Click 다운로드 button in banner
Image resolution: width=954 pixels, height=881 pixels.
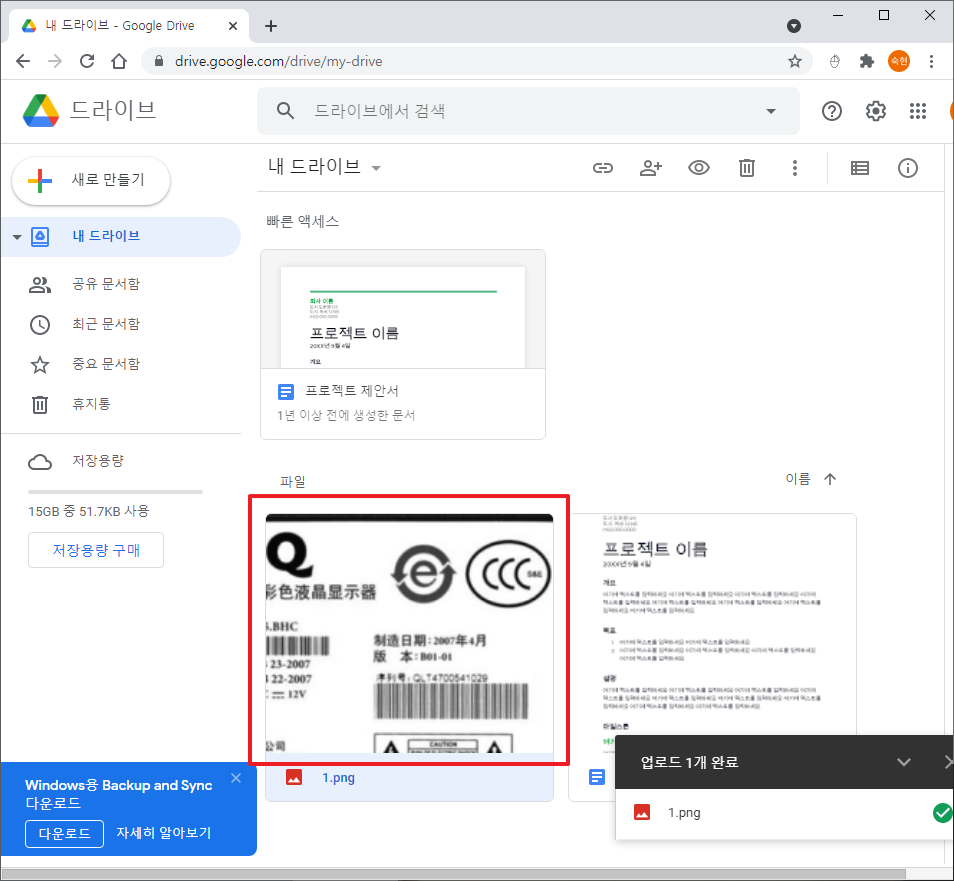coord(64,834)
